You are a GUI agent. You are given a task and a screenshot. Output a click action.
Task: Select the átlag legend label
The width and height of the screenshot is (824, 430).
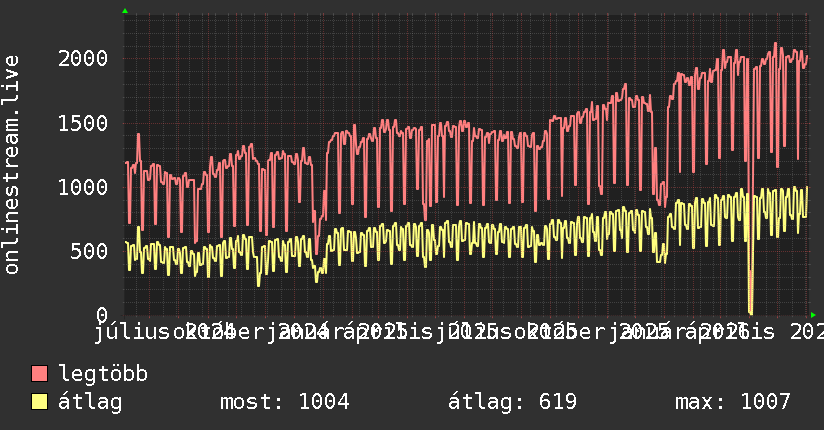pos(90,402)
